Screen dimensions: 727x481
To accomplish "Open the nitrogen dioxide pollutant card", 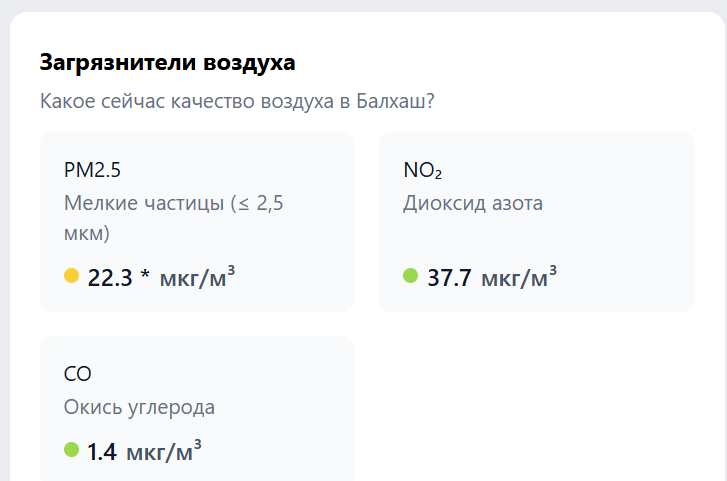I will coord(536,222).
